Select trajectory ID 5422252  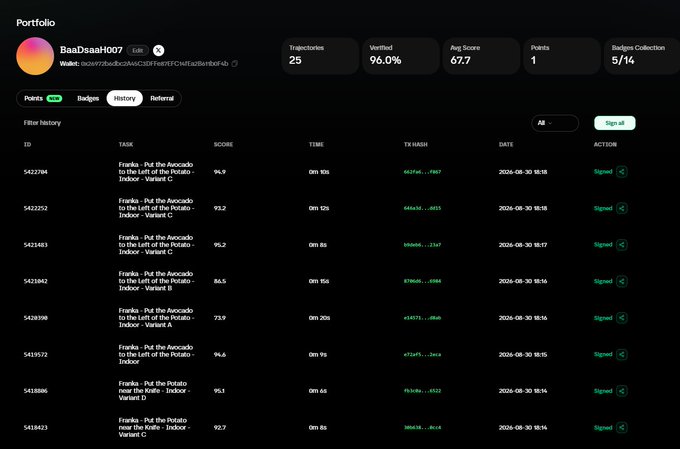[36, 208]
